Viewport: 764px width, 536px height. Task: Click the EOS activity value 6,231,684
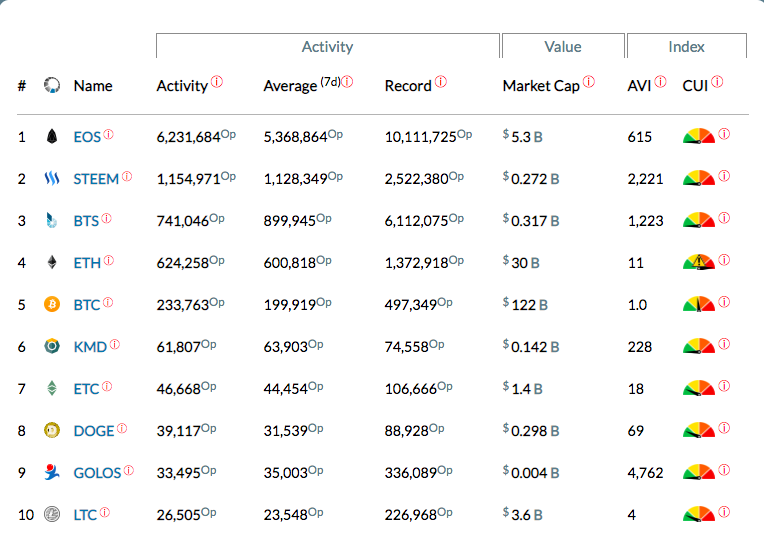click(x=196, y=136)
